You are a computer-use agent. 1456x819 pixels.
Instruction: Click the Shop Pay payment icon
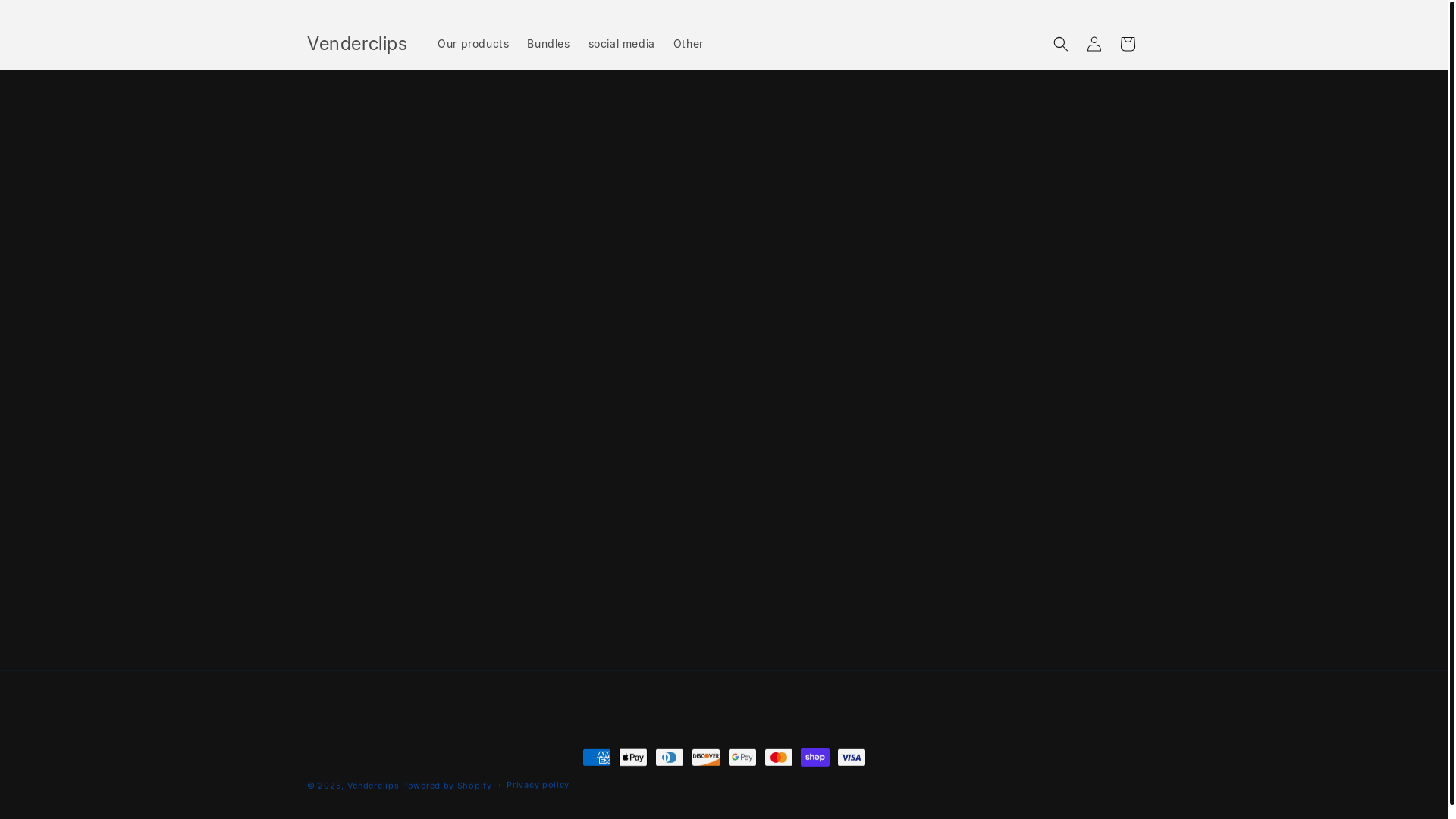tap(815, 758)
